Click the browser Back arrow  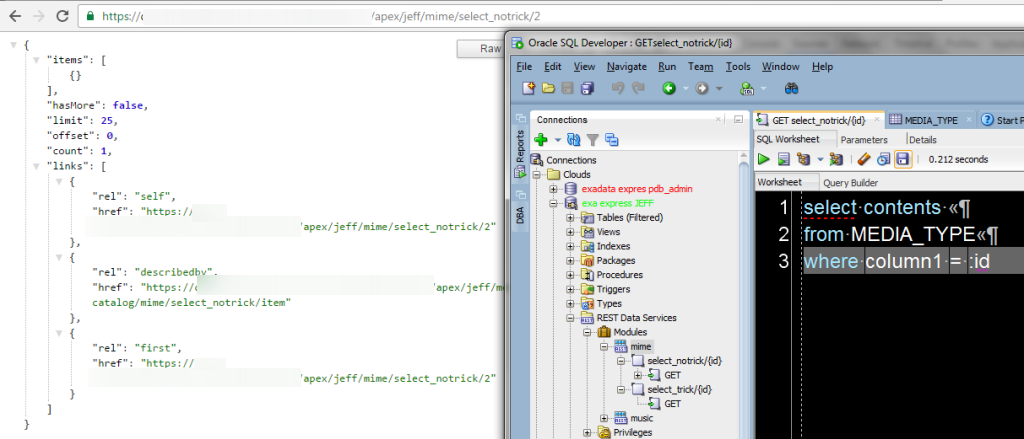click(14, 16)
